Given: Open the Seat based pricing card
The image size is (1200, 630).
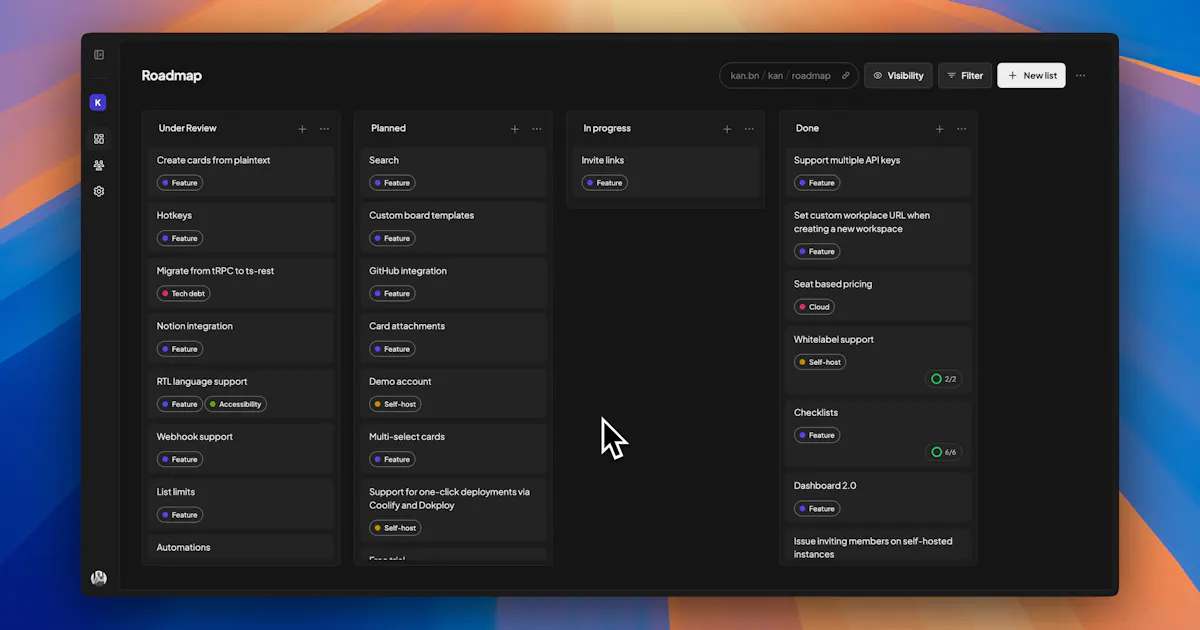Looking at the screenshot, I should [x=878, y=296].
